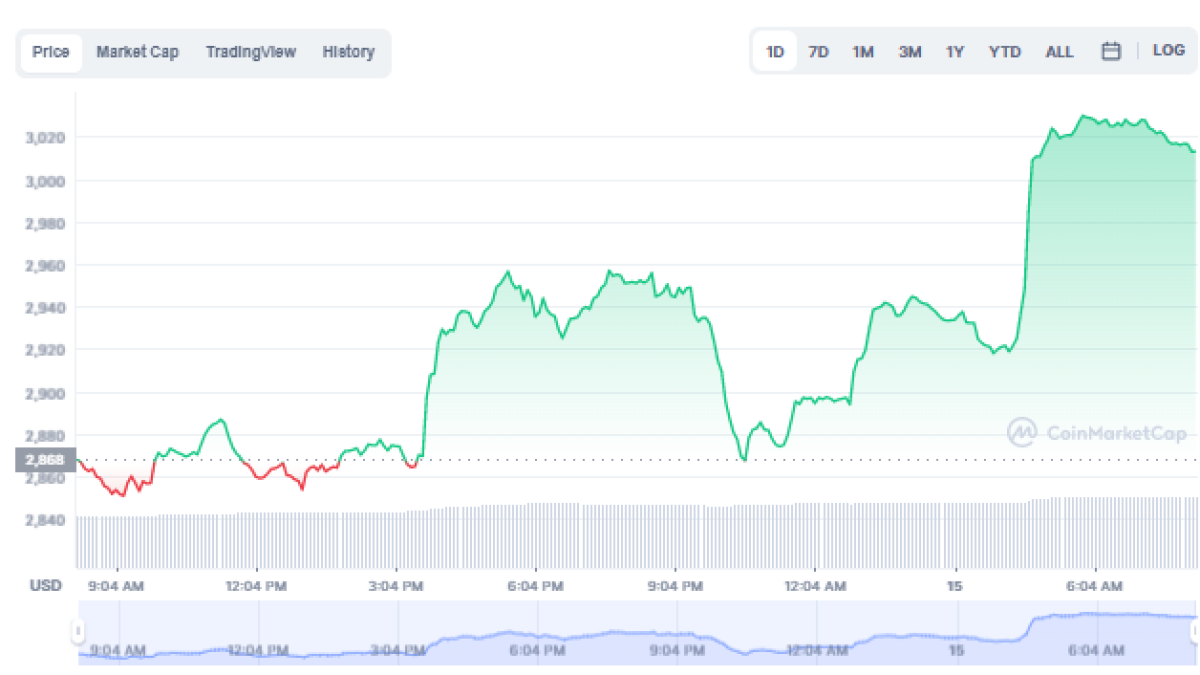Show ALL price history

[1059, 52]
